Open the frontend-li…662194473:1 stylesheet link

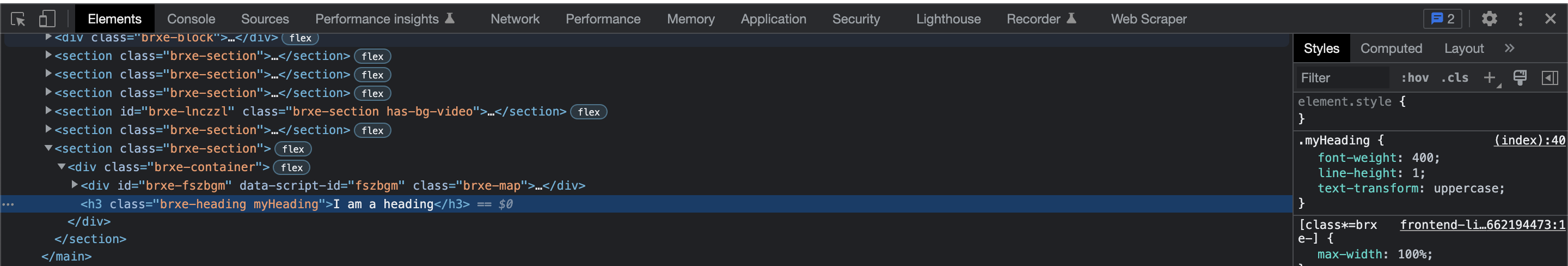1482,225
